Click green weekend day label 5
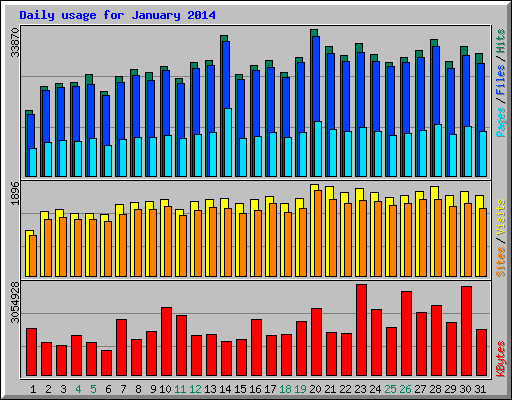This screenshot has height=400, width=512. pyautogui.click(x=93, y=389)
